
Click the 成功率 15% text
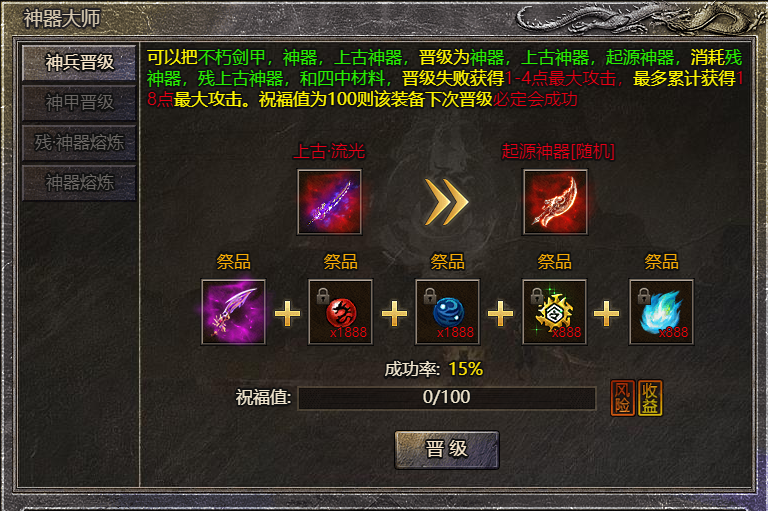click(433, 369)
